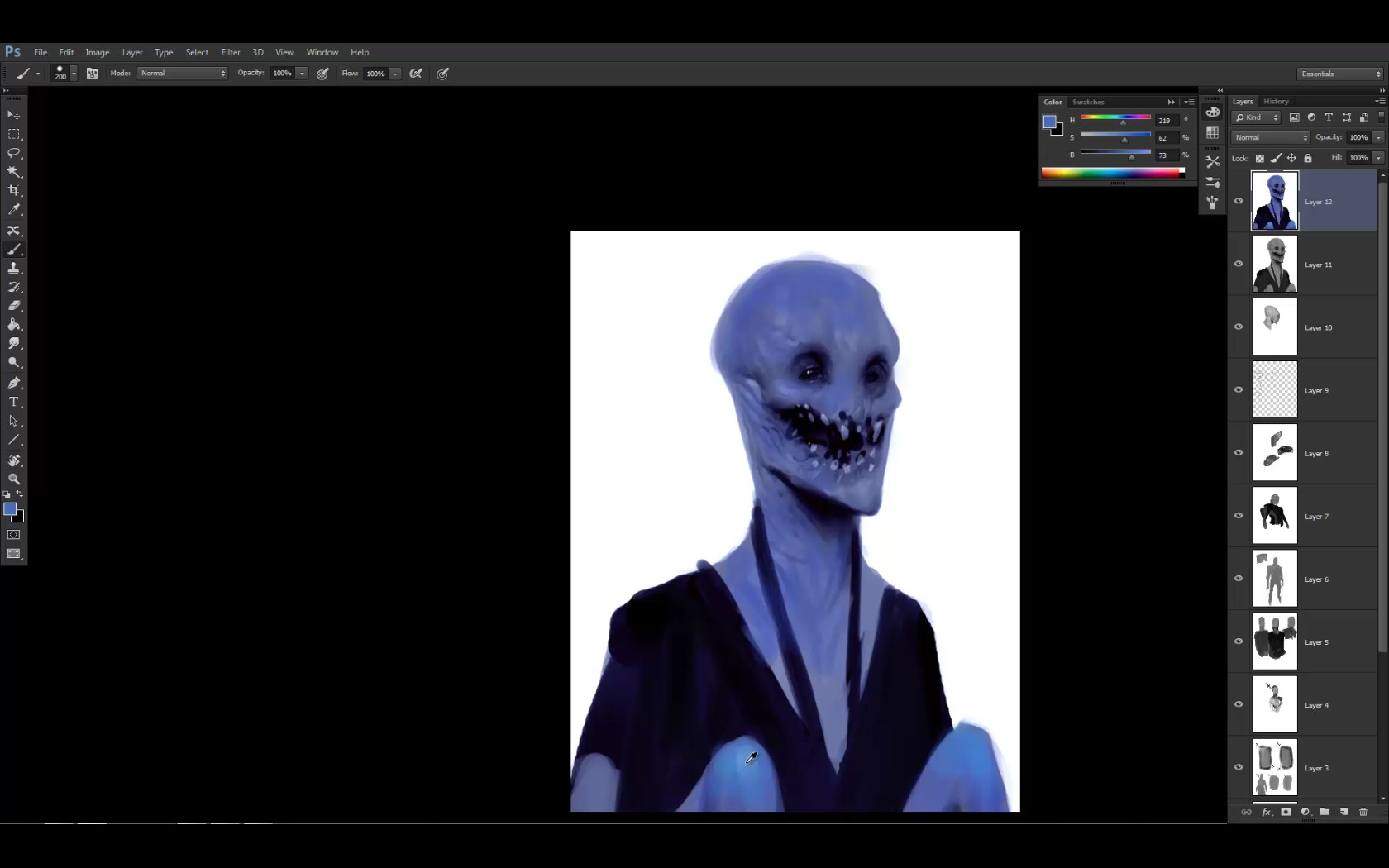Hide Layer 8 using its eye icon
The height and width of the screenshot is (868, 1389).
(x=1239, y=452)
